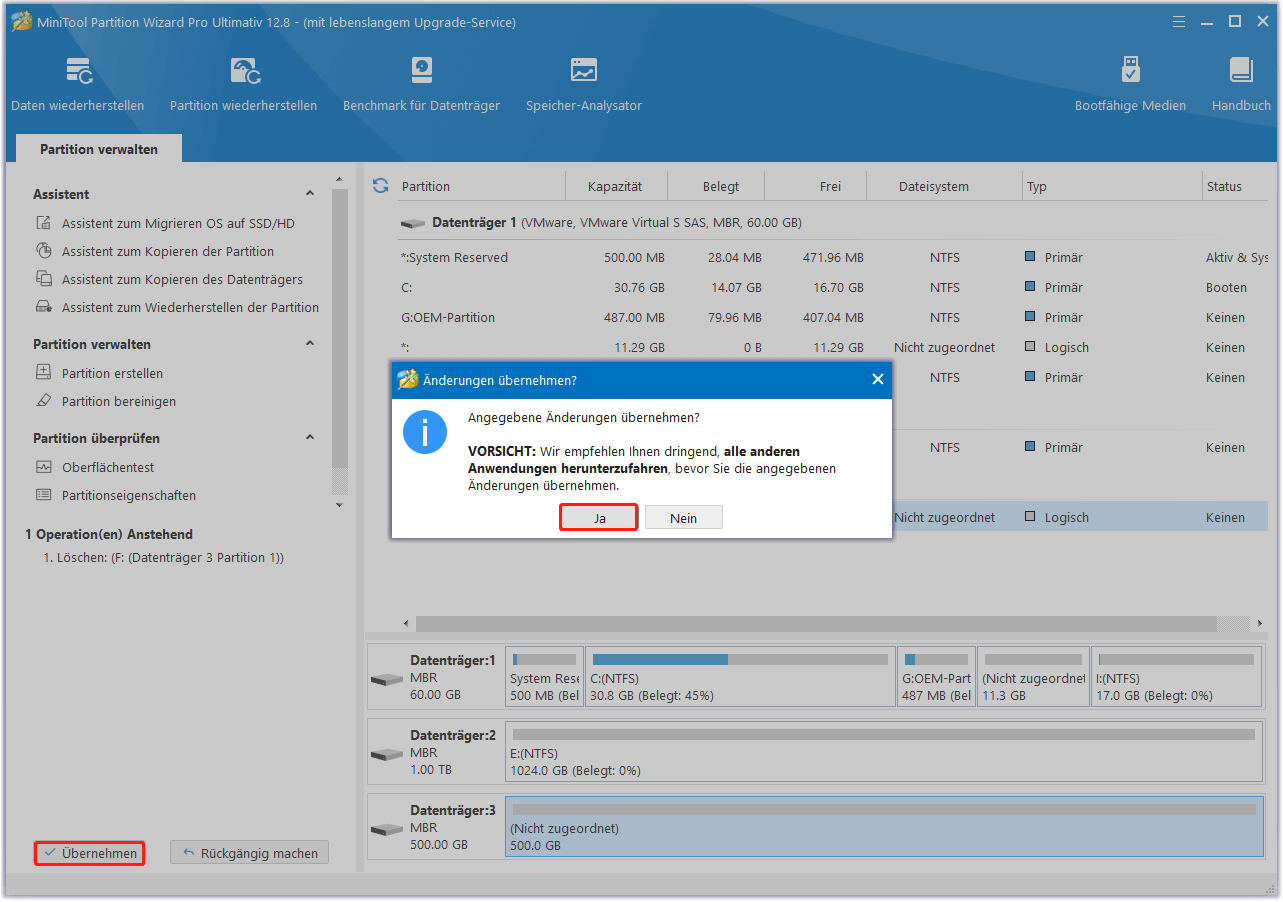Image resolution: width=1283 pixels, height=902 pixels.
Task: Select System Reserved block in disk map
Action: [x=545, y=677]
